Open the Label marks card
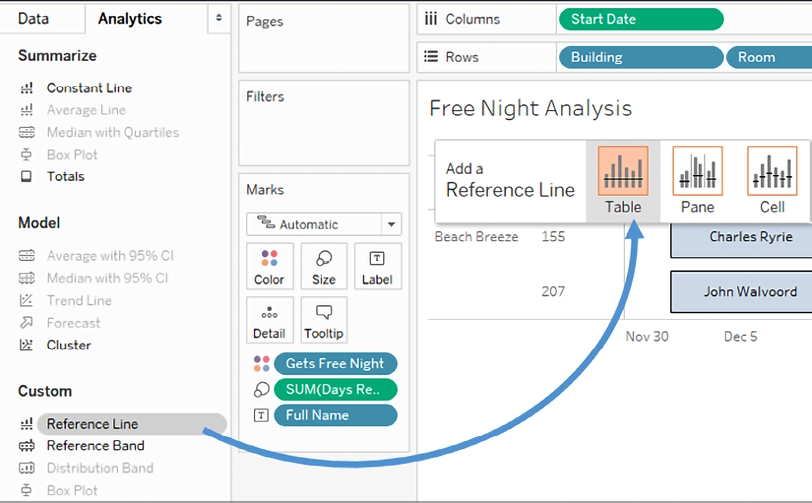This screenshot has height=503, width=812. pos(377,267)
